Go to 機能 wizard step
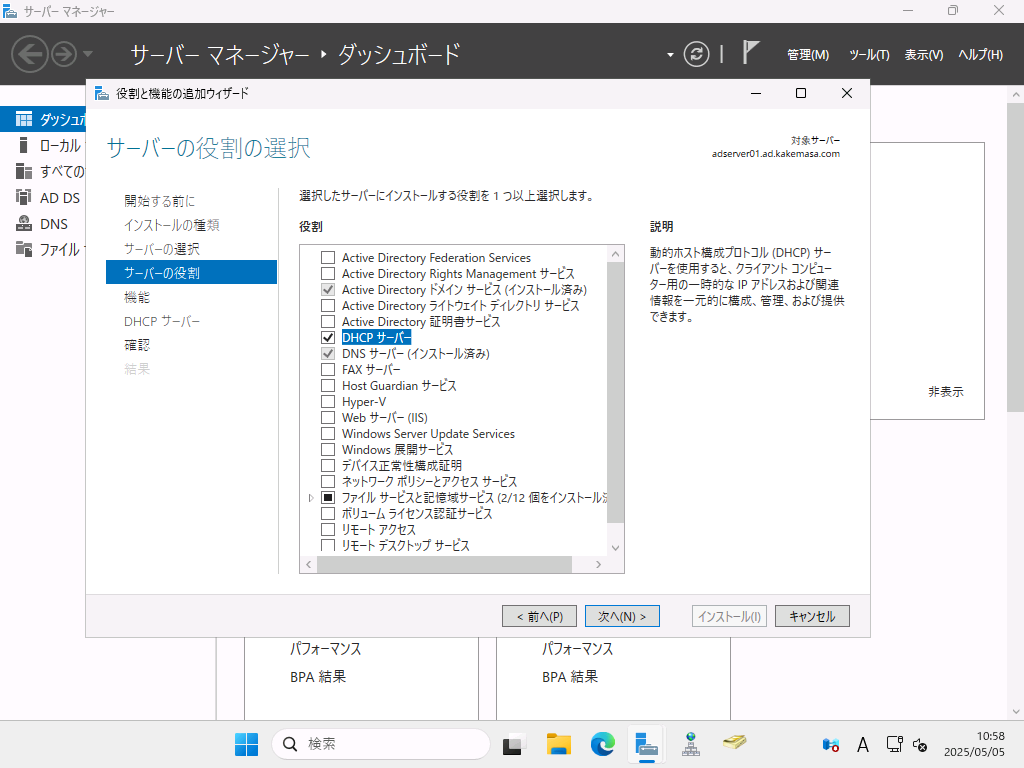Image resolution: width=1024 pixels, height=768 pixels. point(137,297)
